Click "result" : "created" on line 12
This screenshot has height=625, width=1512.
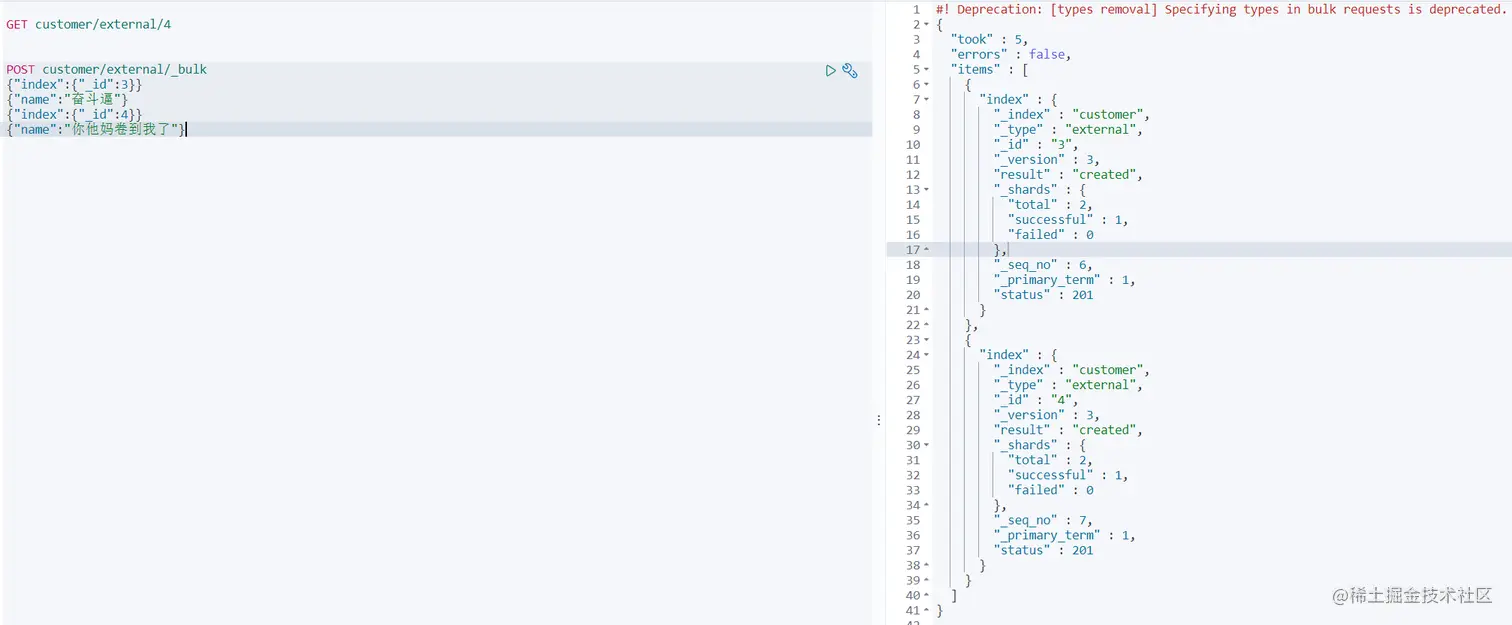[1068, 174]
